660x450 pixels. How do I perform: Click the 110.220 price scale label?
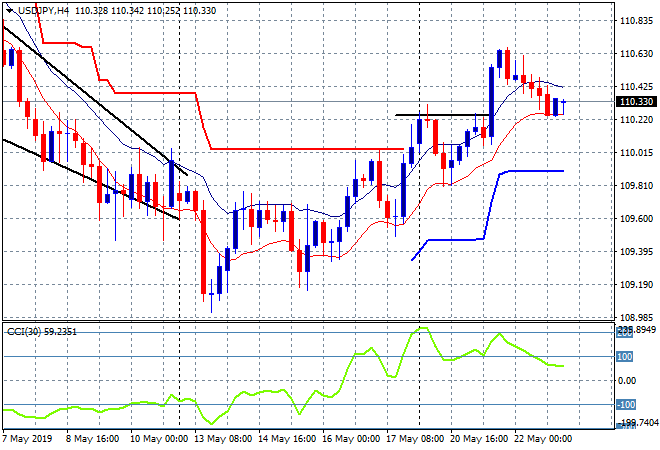(636, 120)
